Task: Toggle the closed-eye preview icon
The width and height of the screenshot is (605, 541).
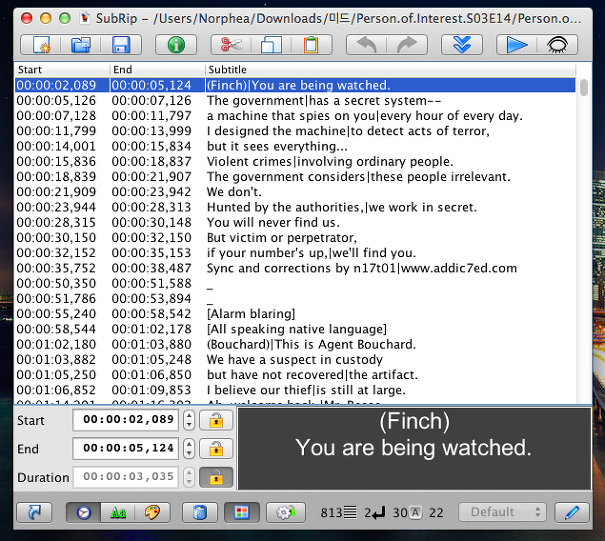Action: pos(557,44)
